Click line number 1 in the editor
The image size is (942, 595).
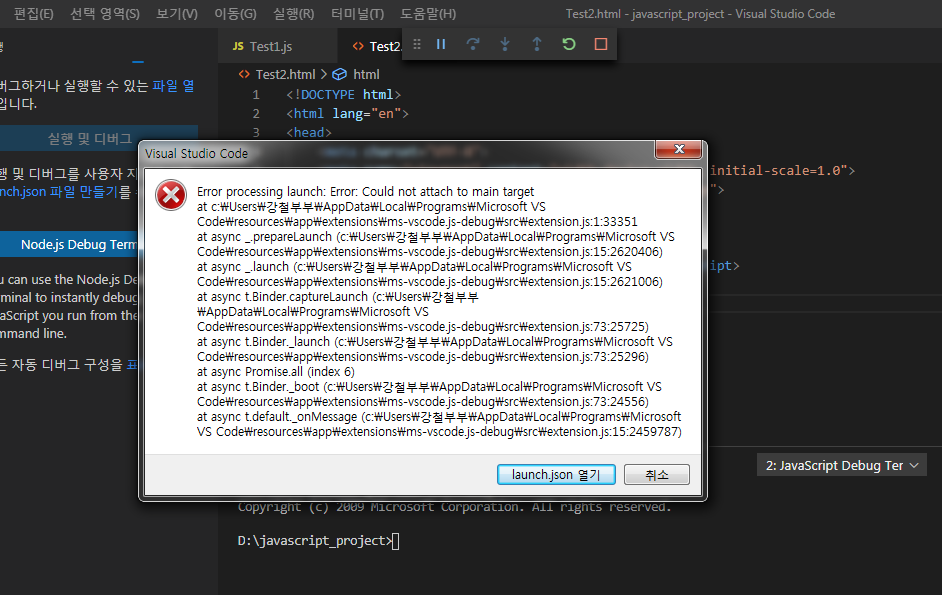[x=256, y=94]
